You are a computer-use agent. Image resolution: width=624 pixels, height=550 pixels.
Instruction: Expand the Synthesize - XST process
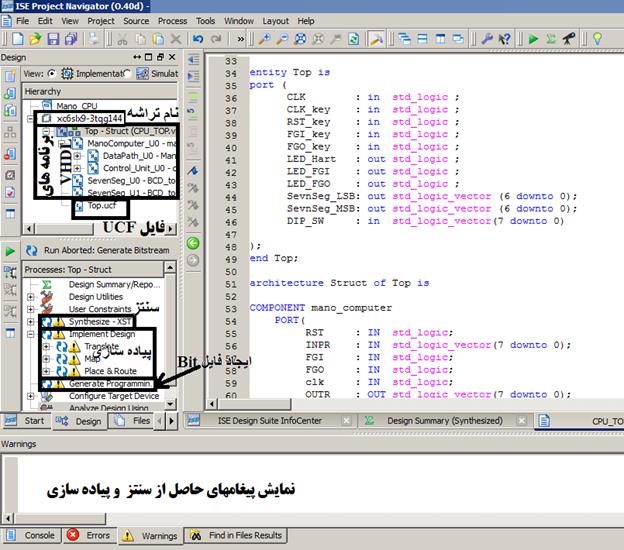click(31, 322)
